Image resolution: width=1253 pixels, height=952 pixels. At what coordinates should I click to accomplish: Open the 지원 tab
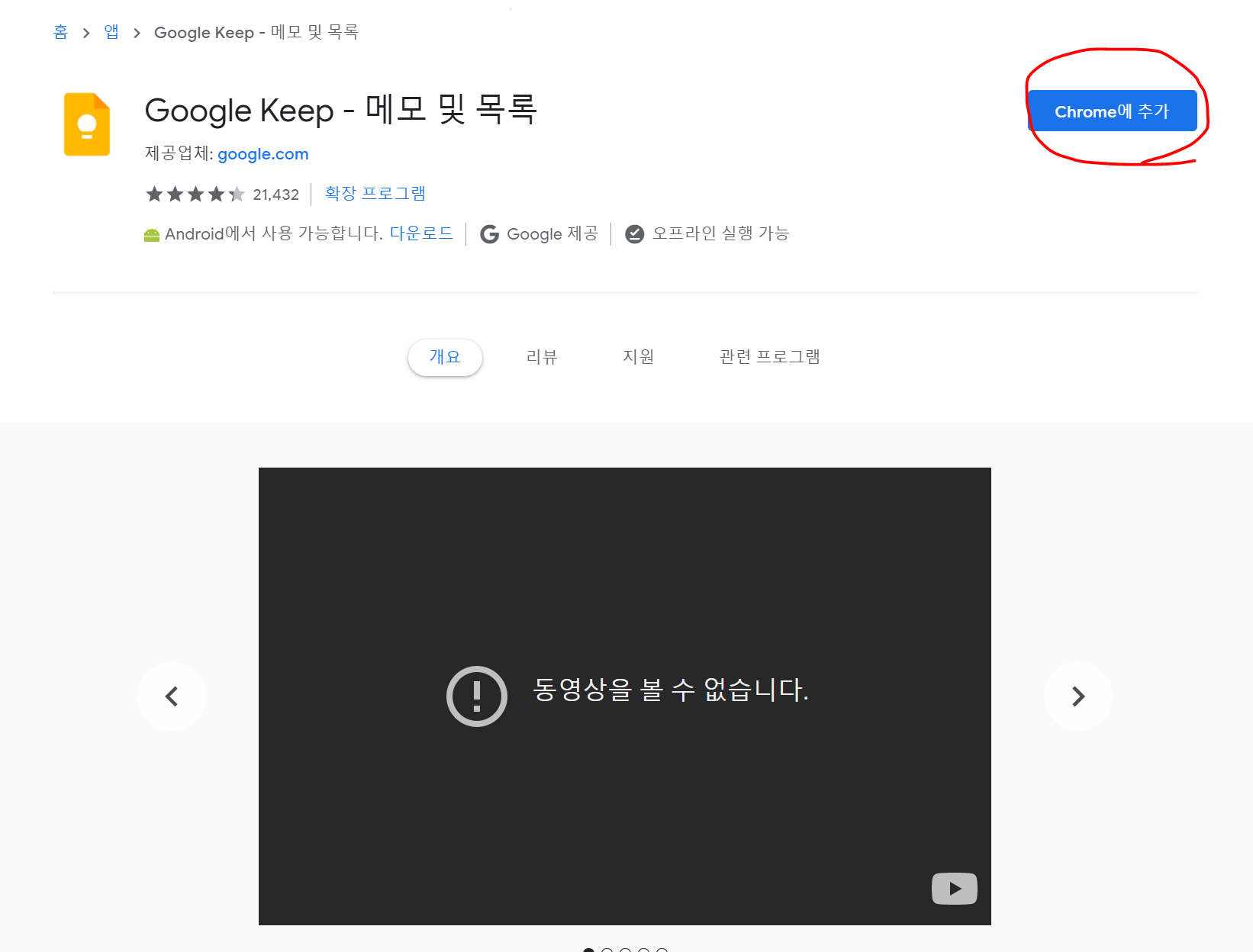[x=639, y=357]
